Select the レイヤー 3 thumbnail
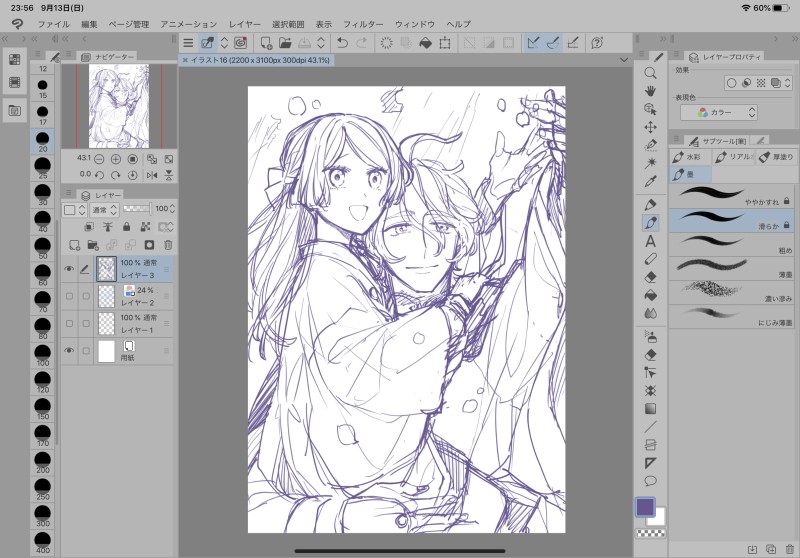Image resolution: width=800 pixels, height=558 pixels. pyautogui.click(x=106, y=269)
